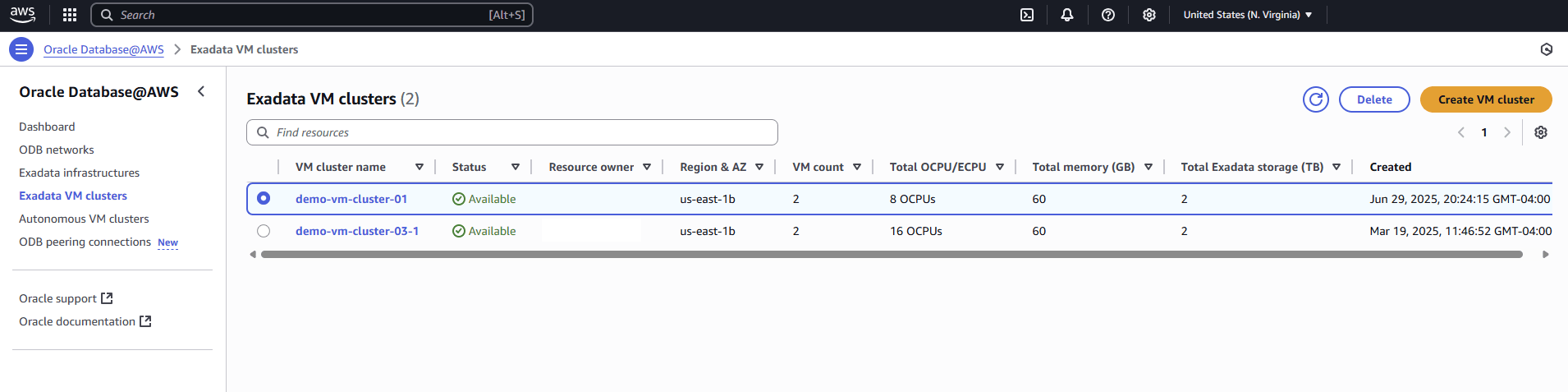Click the scrollbar right arrow

(1546, 255)
